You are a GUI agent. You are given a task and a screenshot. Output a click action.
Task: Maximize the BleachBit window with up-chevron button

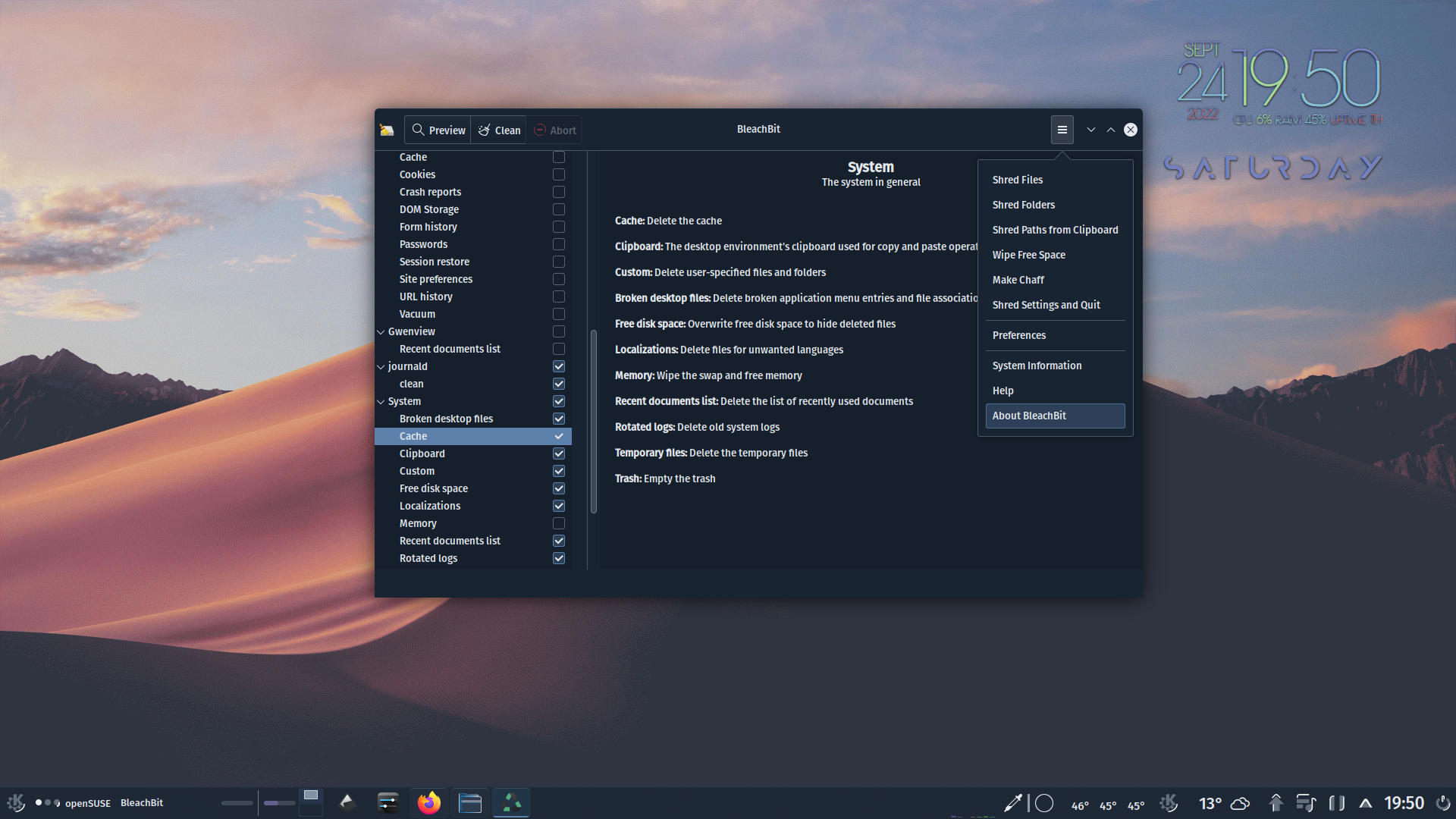click(1110, 130)
